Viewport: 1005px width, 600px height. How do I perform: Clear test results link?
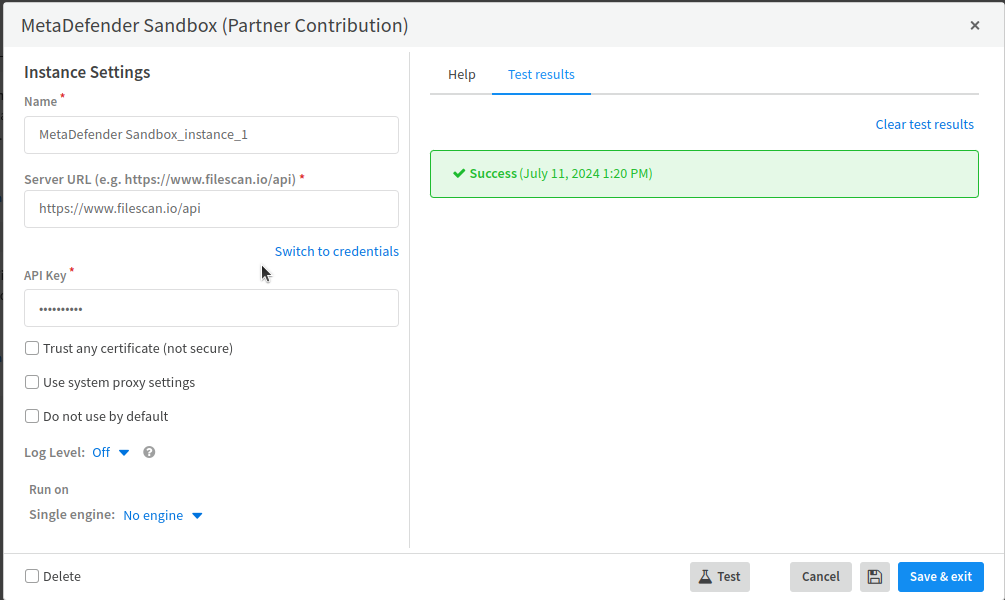click(924, 124)
